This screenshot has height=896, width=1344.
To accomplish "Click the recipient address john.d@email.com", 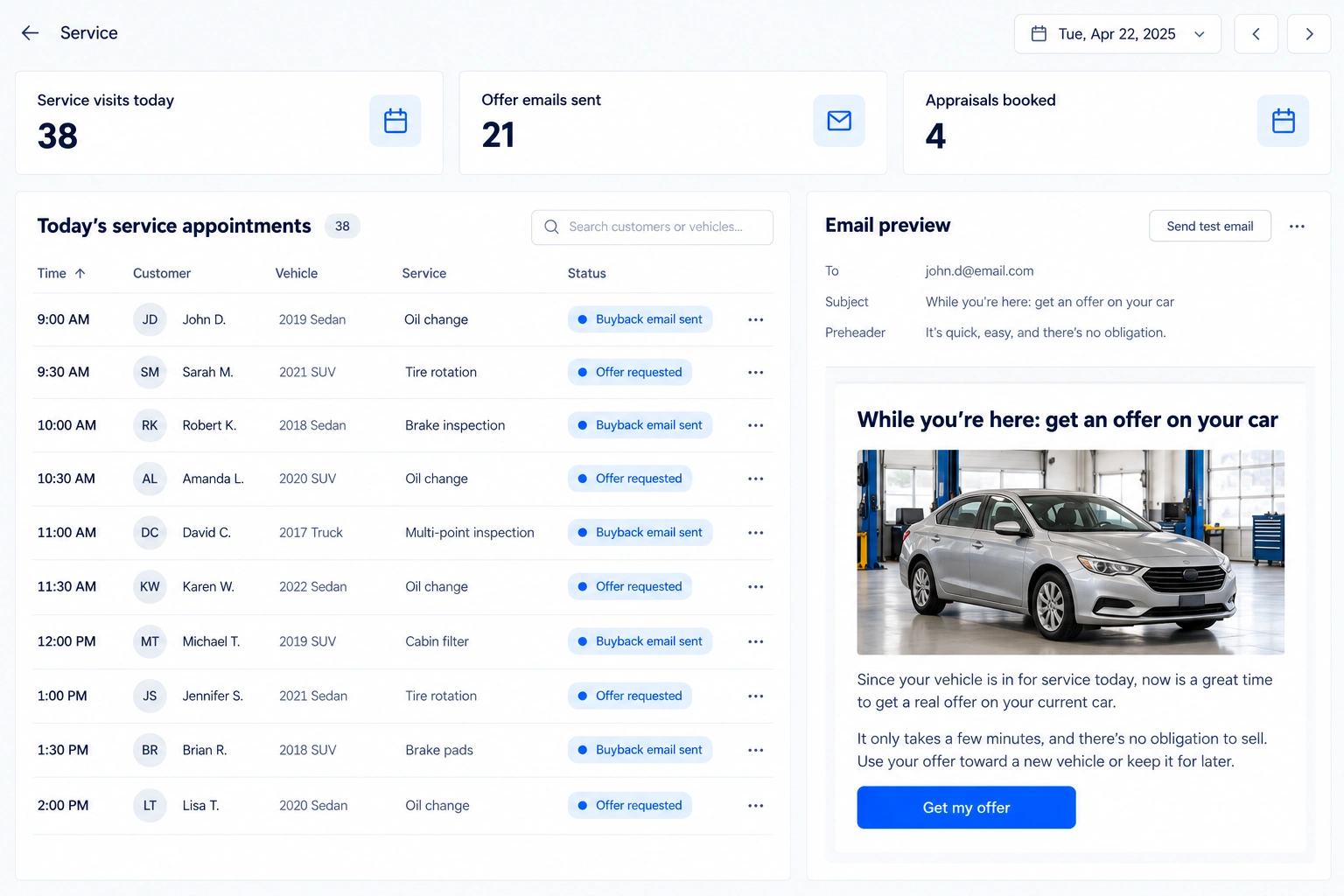I will [980, 271].
